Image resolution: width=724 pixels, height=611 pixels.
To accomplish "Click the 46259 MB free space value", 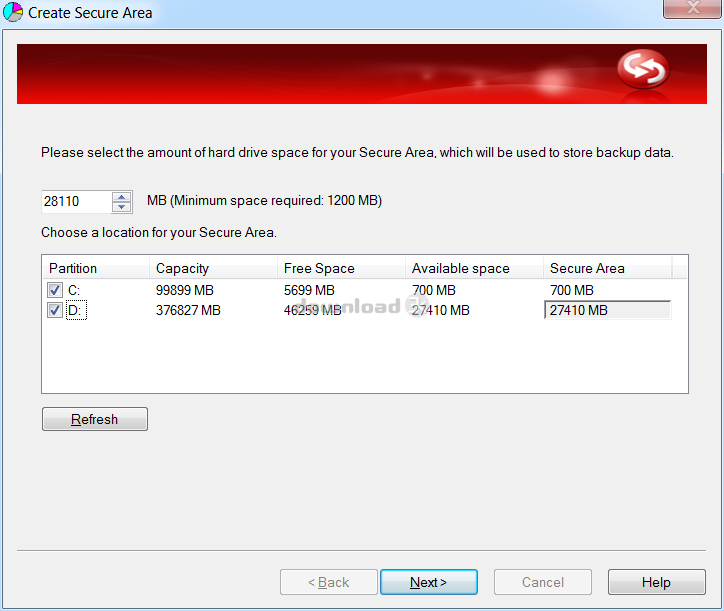I will (313, 310).
